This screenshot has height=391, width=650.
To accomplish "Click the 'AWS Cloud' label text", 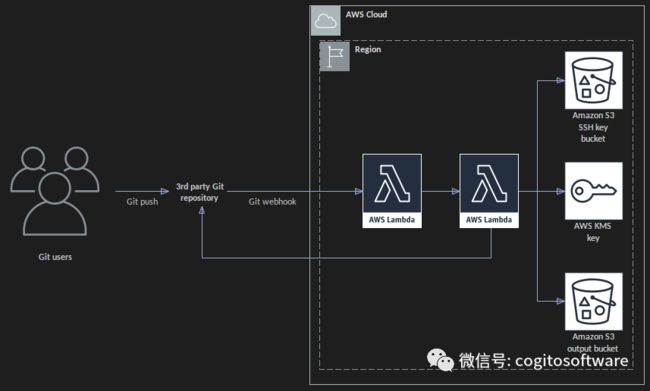I will (366, 15).
